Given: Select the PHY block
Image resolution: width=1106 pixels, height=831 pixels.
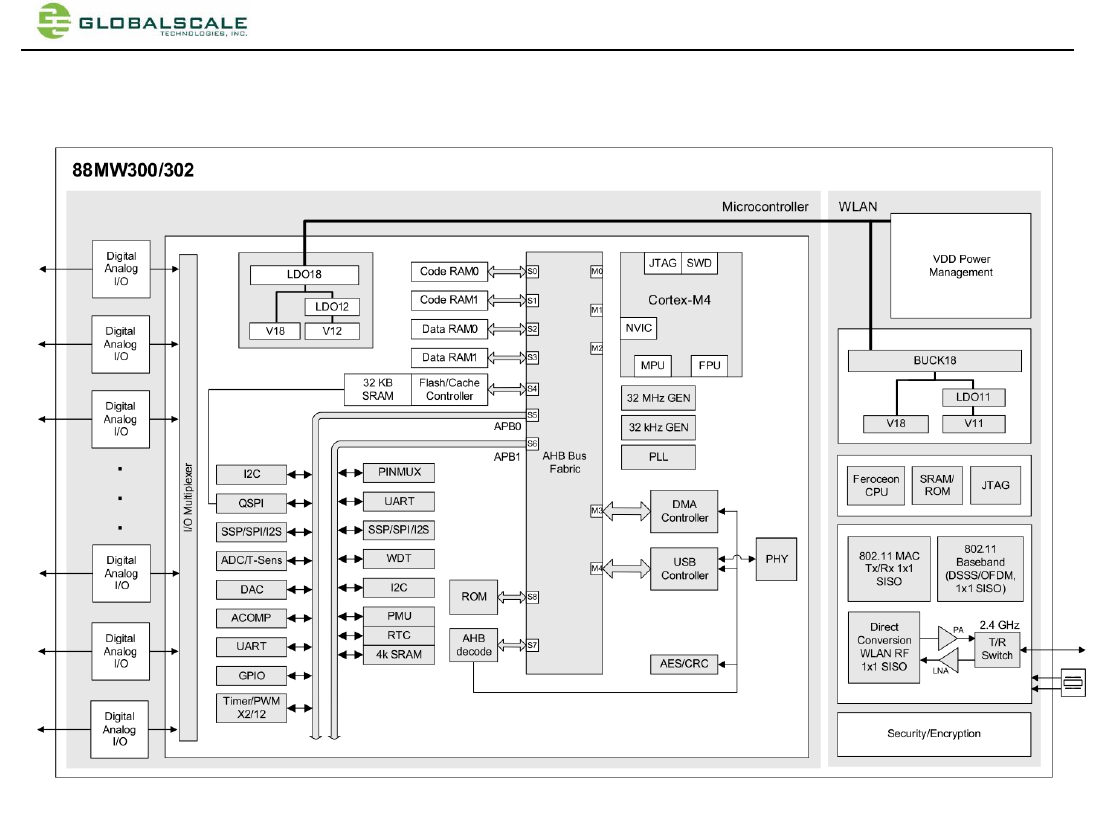Looking at the screenshot, I should point(776,559).
